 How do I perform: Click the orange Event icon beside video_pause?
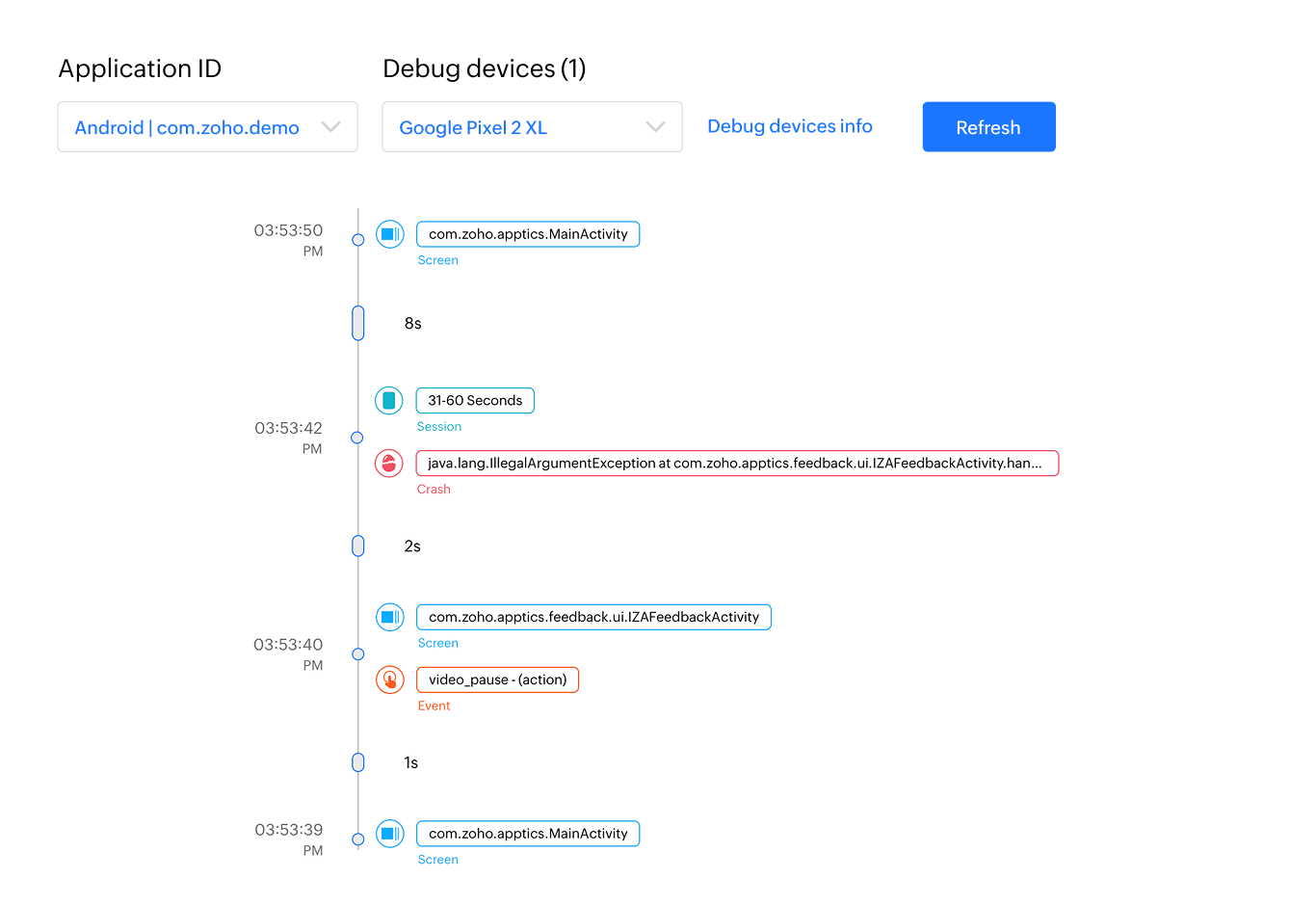click(389, 679)
